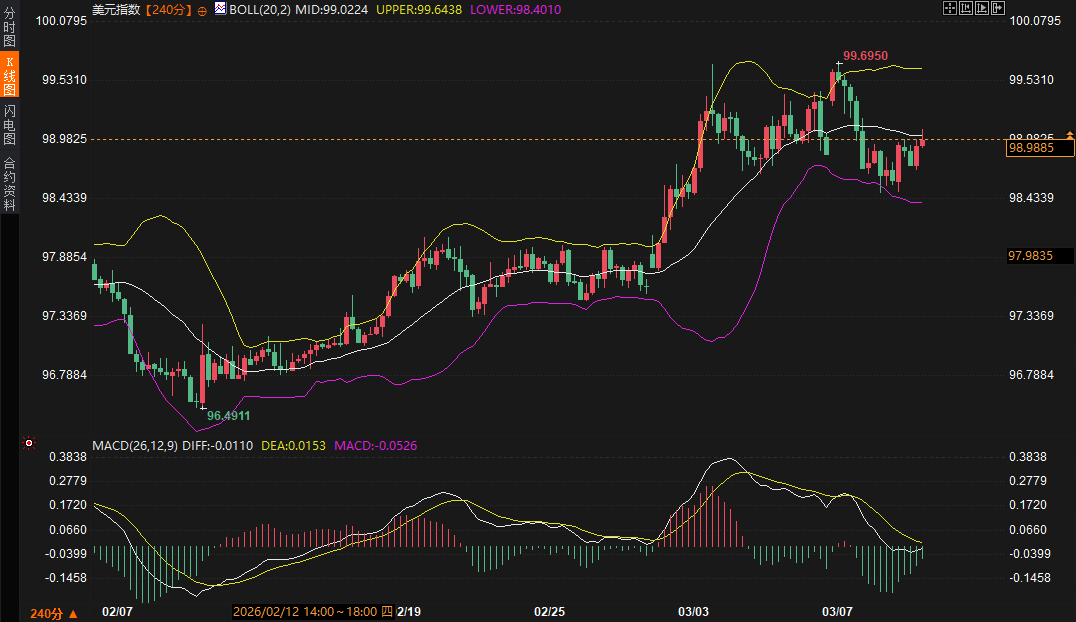Screen dimensions: 1076x622
Task: Click the current price tag 98.9885
Action: pyautogui.click(x=1039, y=148)
